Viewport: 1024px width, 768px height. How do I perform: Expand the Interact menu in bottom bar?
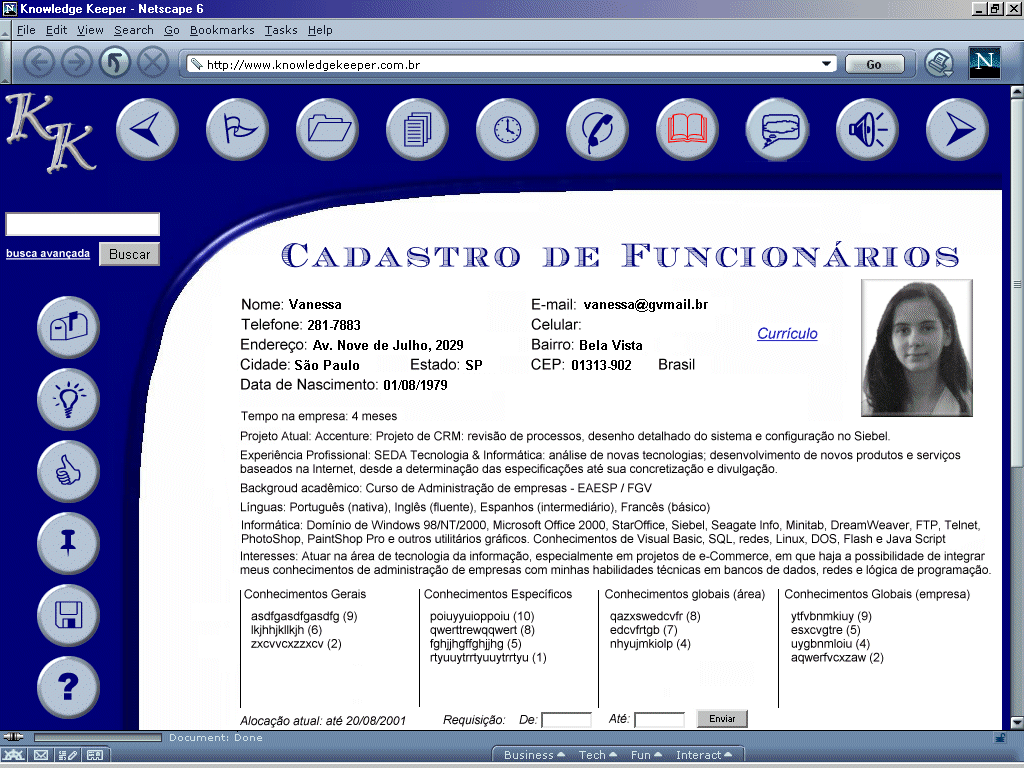click(703, 755)
